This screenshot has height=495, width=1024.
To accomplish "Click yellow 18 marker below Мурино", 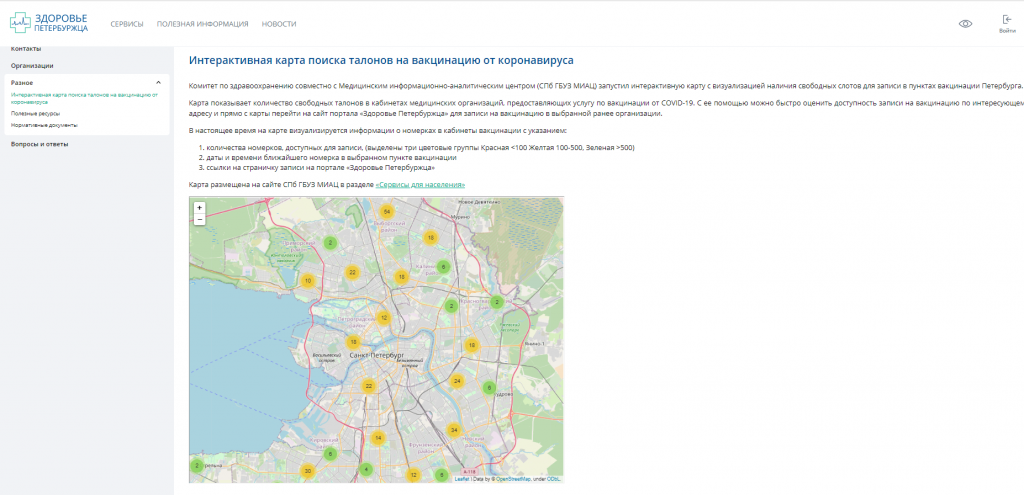I will point(430,238).
